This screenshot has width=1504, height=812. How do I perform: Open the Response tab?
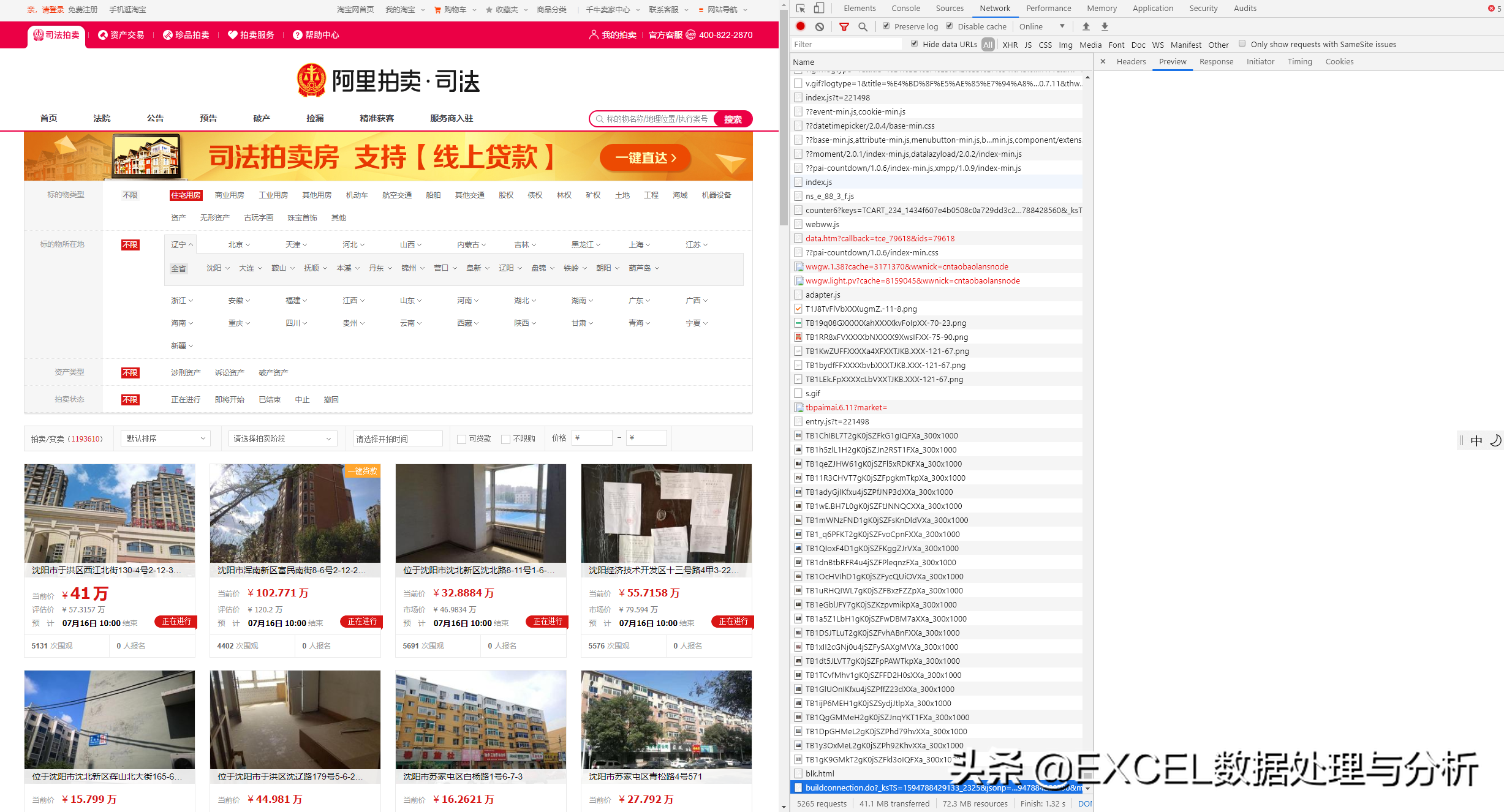[1216, 62]
